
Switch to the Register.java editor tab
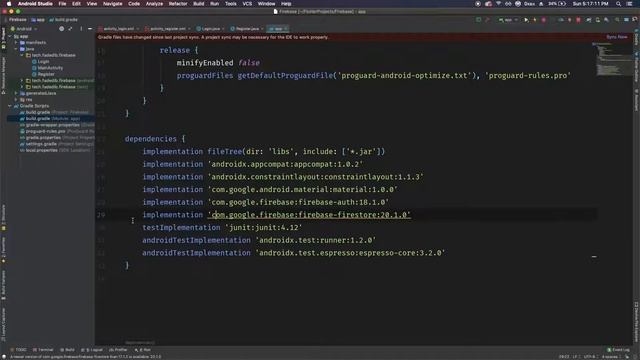pos(247,29)
